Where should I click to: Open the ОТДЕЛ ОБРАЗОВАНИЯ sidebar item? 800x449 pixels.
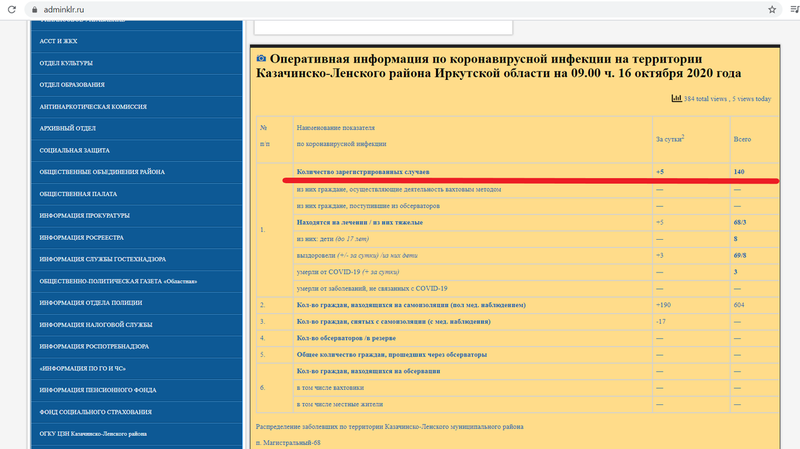click(137, 85)
